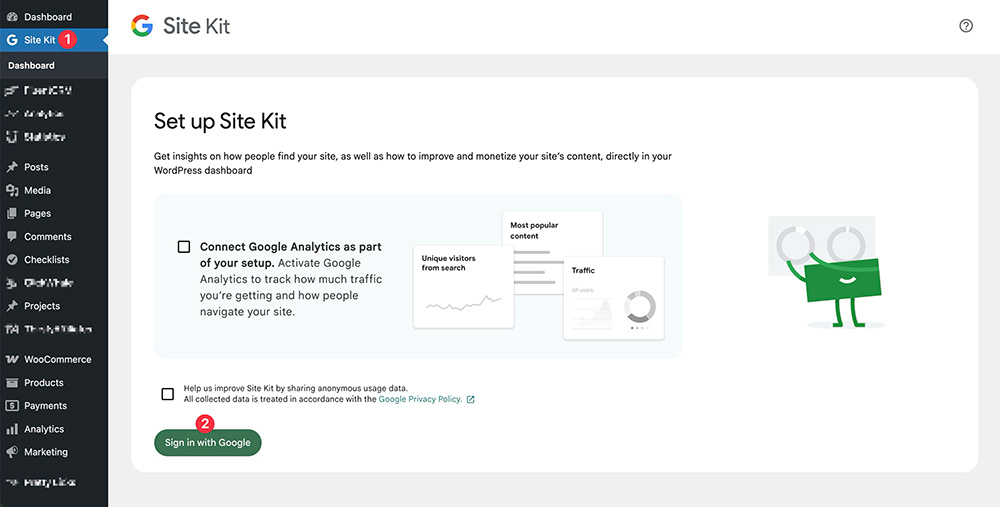Click the help question mark icon

tap(965, 26)
